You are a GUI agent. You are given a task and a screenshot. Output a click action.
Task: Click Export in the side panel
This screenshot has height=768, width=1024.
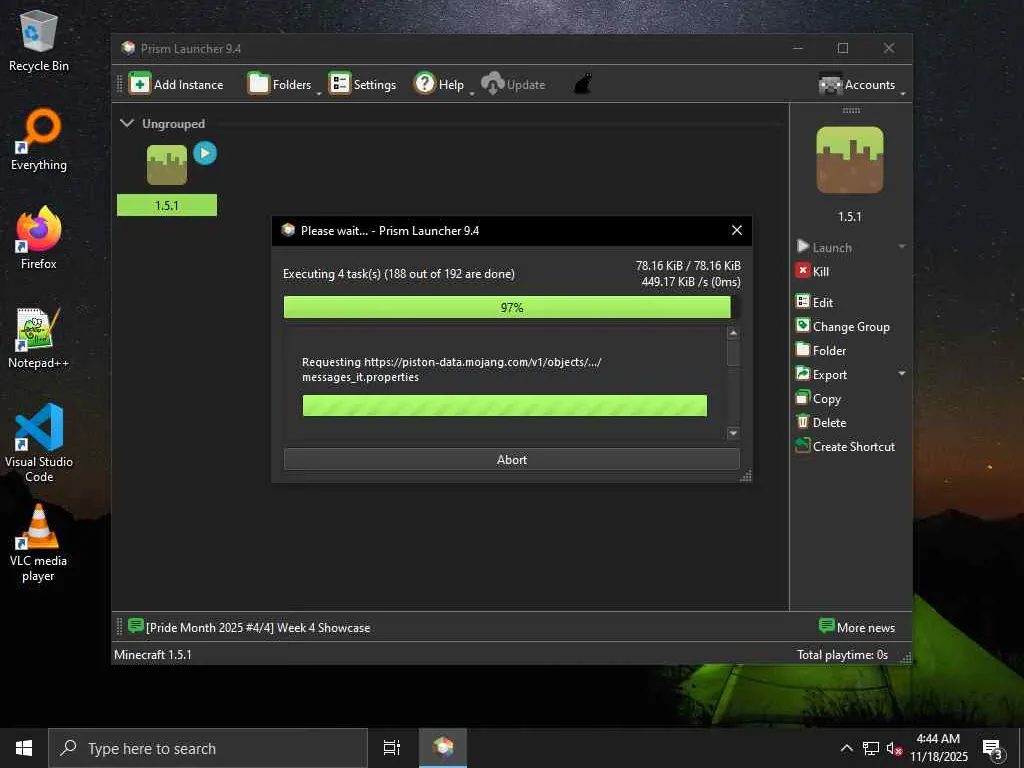(821, 374)
